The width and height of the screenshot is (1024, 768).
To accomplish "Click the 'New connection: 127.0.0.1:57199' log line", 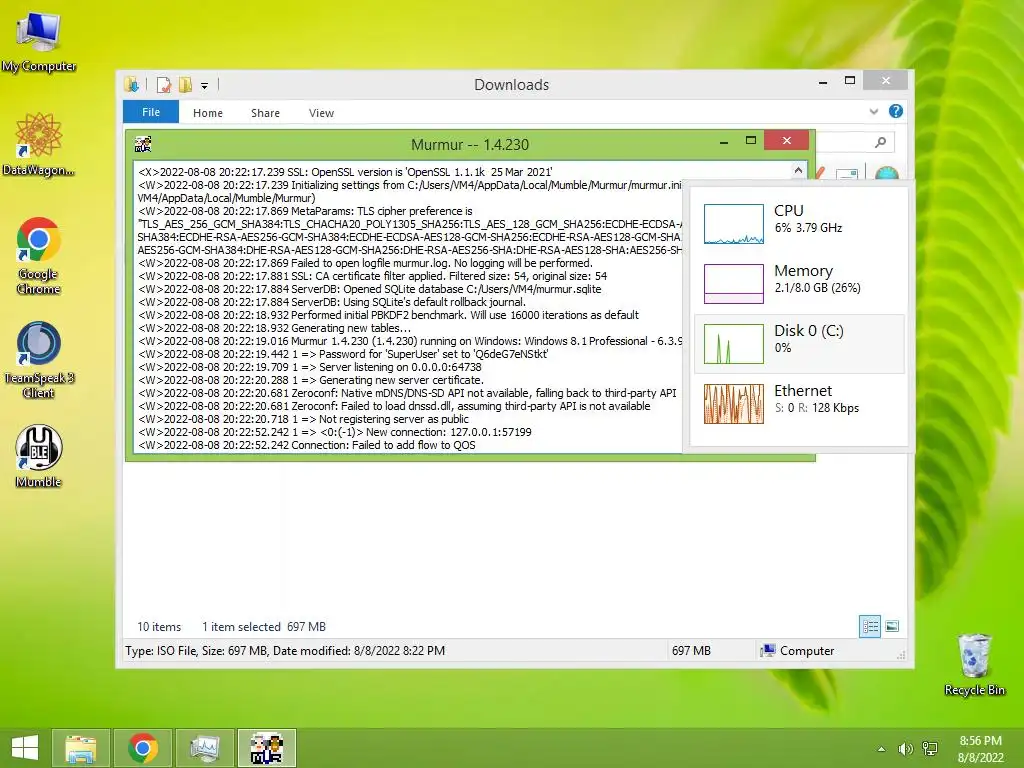I will [x=335, y=432].
